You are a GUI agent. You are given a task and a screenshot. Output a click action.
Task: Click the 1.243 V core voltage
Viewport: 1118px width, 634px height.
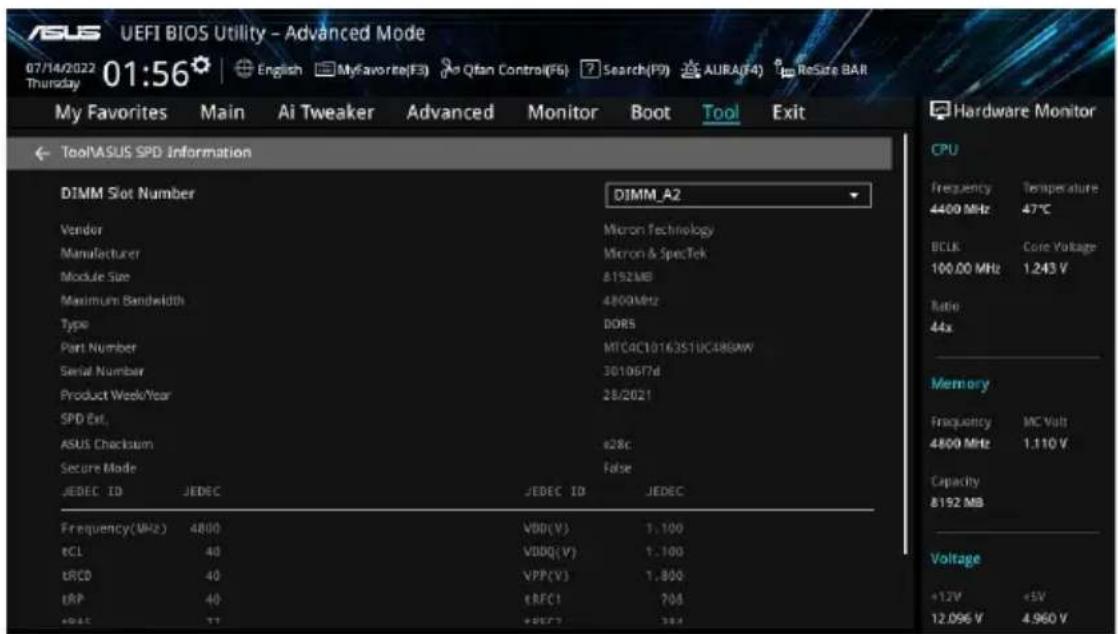1045,269
